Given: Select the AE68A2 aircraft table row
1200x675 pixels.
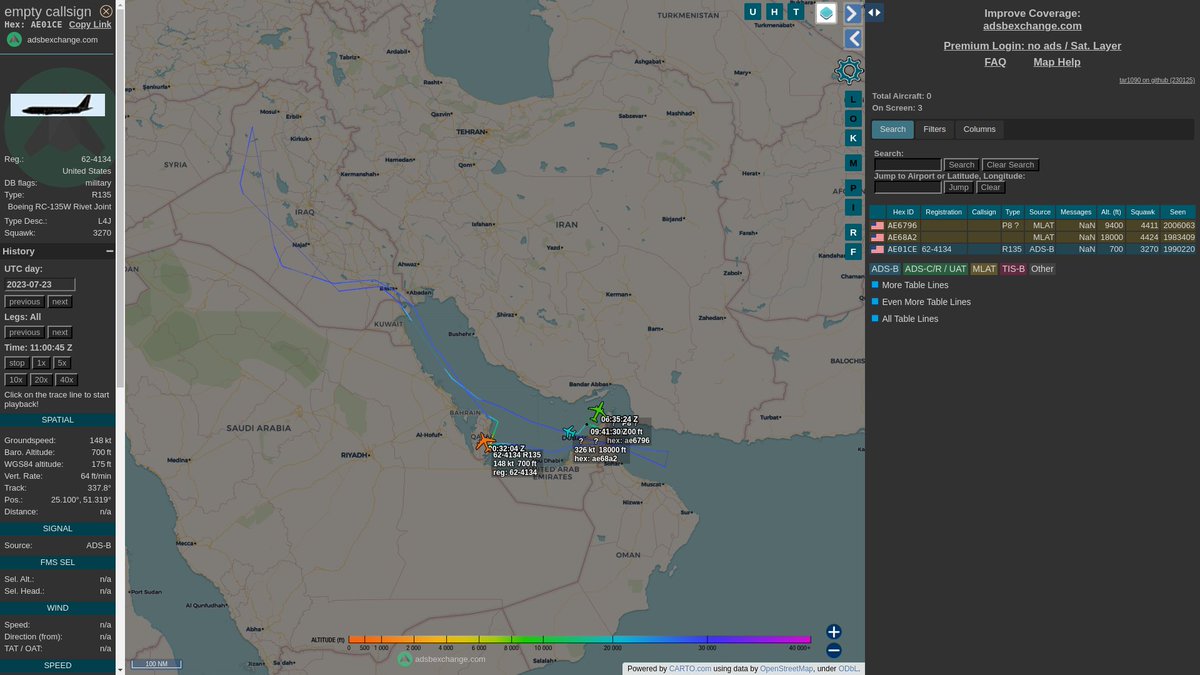Looking at the screenshot, I should tap(1032, 237).
